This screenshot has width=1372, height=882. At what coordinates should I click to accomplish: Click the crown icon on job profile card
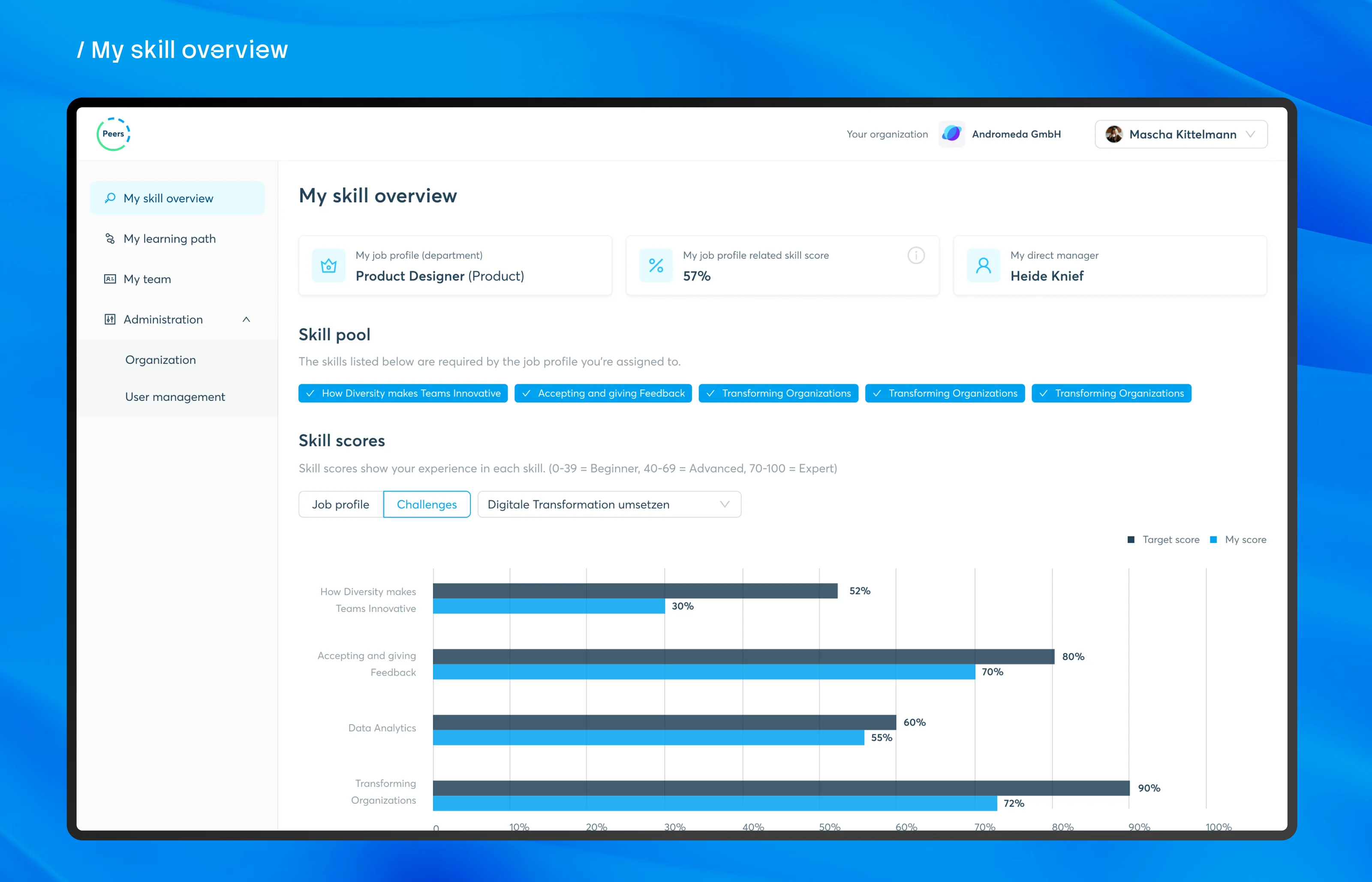click(329, 265)
